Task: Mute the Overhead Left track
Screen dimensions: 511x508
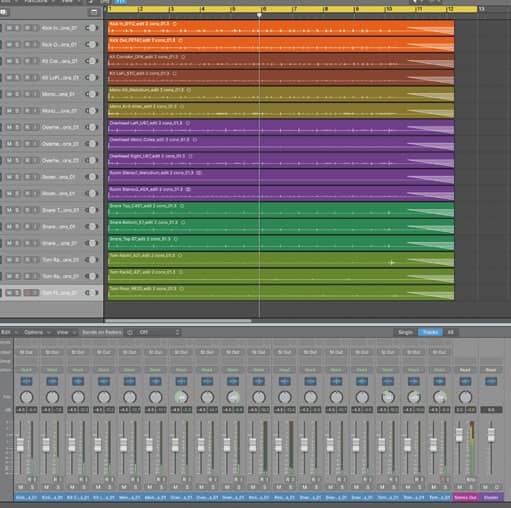Action: [9, 127]
